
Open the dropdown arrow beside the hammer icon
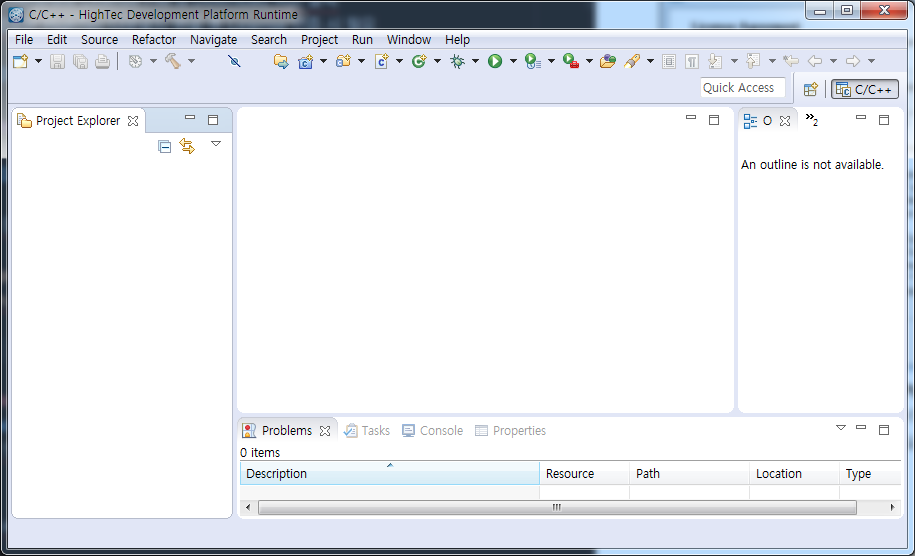coord(191,61)
